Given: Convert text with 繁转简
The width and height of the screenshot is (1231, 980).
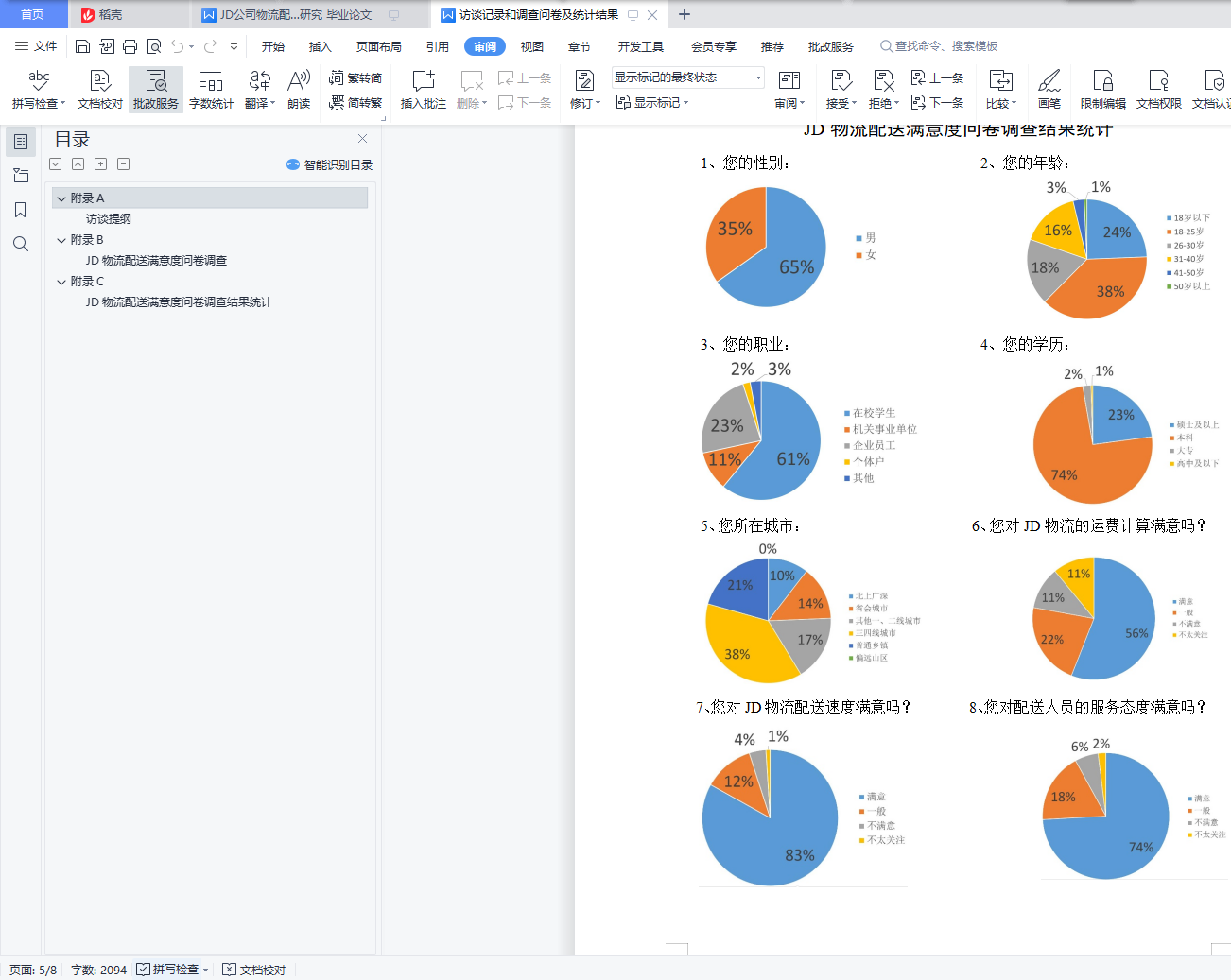Looking at the screenshot, I should [x=355, y=78].
